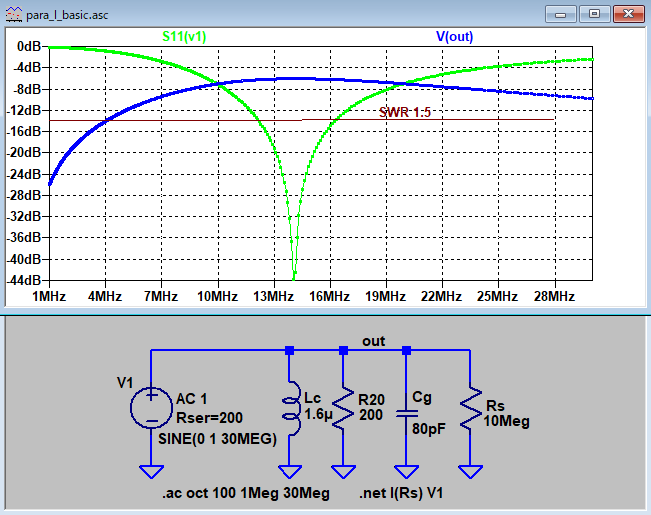Click the 'out' net label
Viewport: 651px width, 515px height.
pos(374,341)
